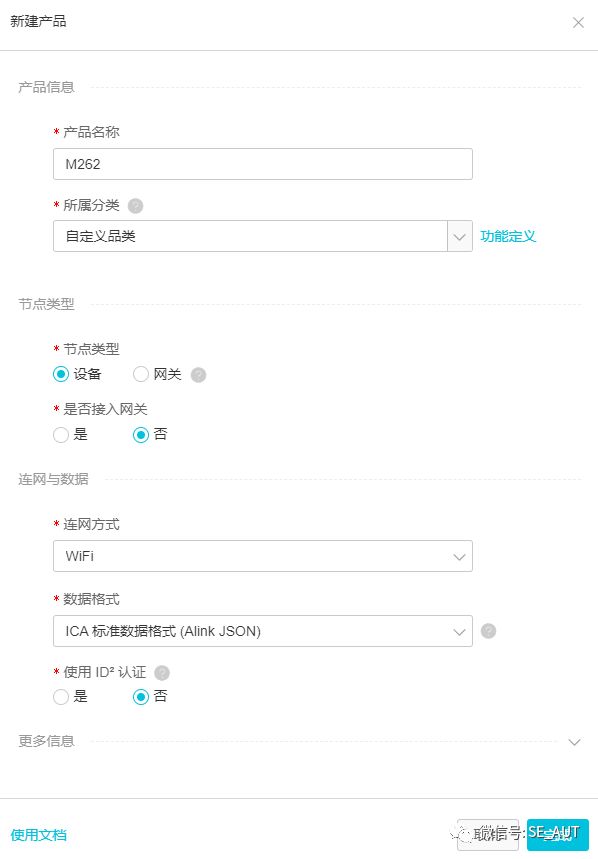Click the help icon next to 使用ID²认证

pyautogui.click(x=162, y=673)
